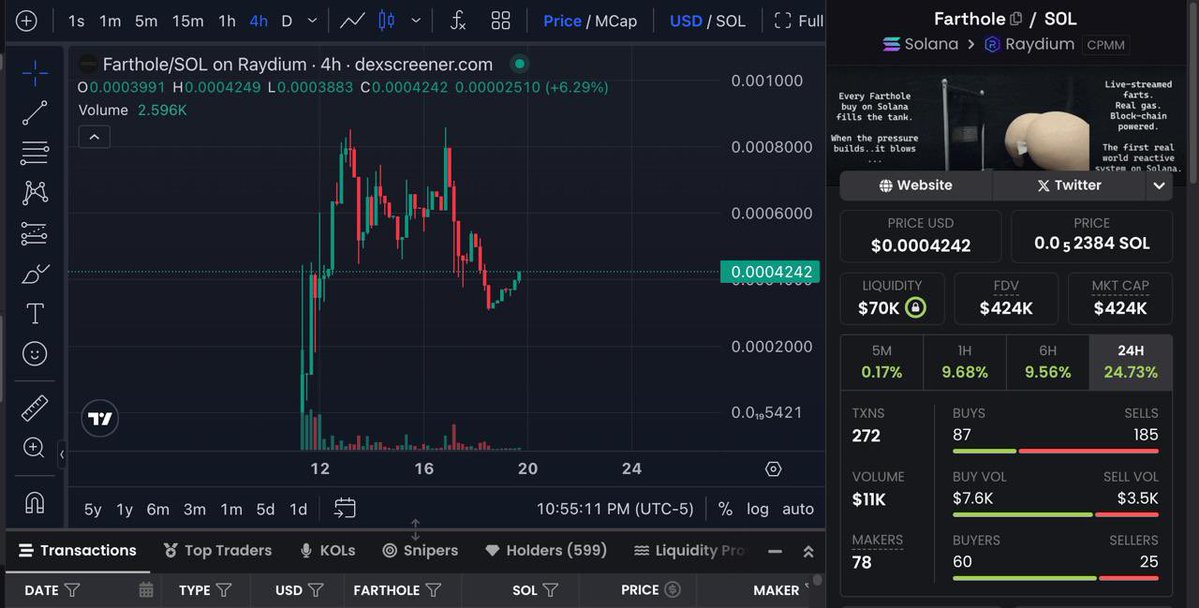Open the timezone clock setting
1199x608 pixels.
[x=615, y=509]
